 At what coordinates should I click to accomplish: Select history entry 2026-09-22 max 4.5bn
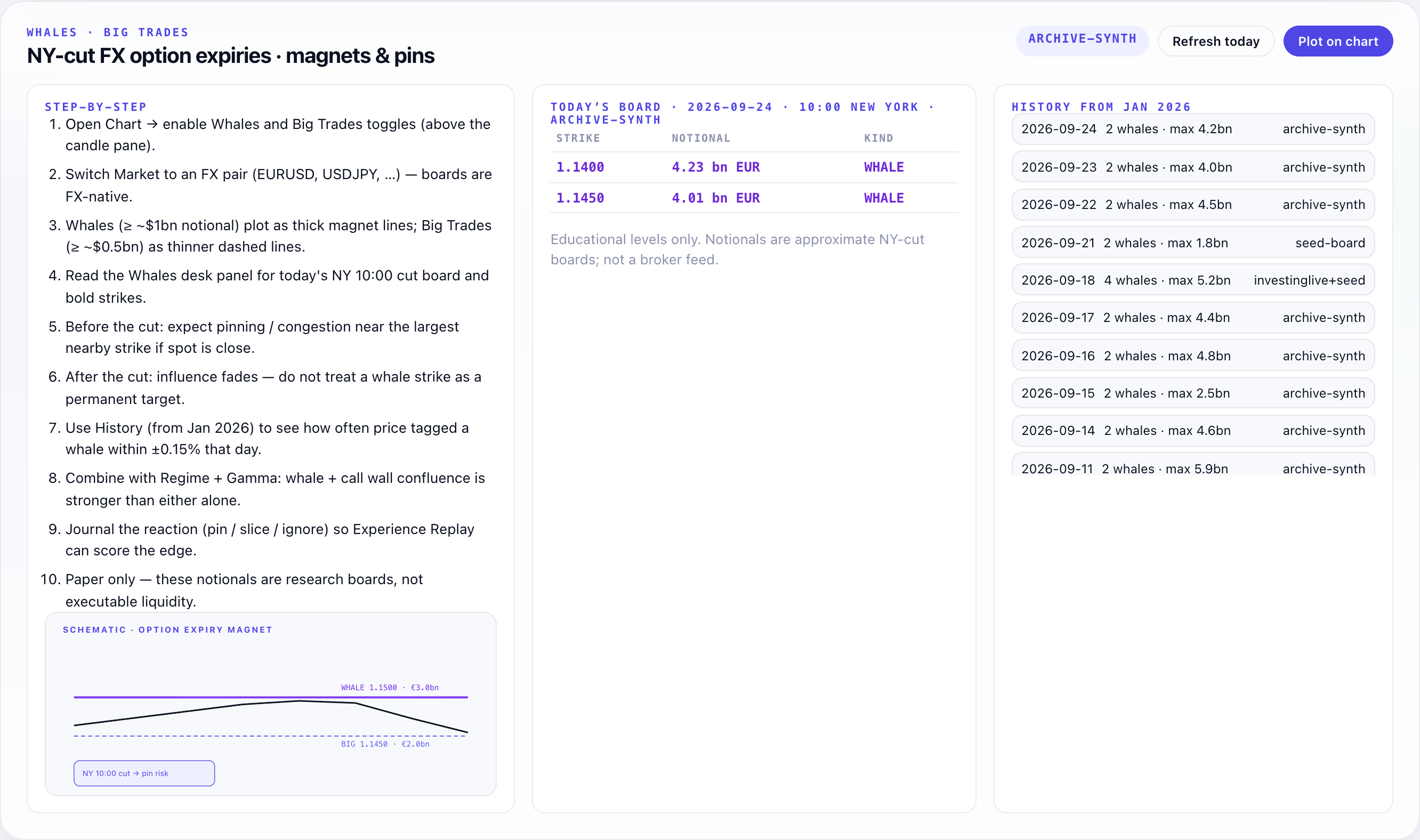1193,205
